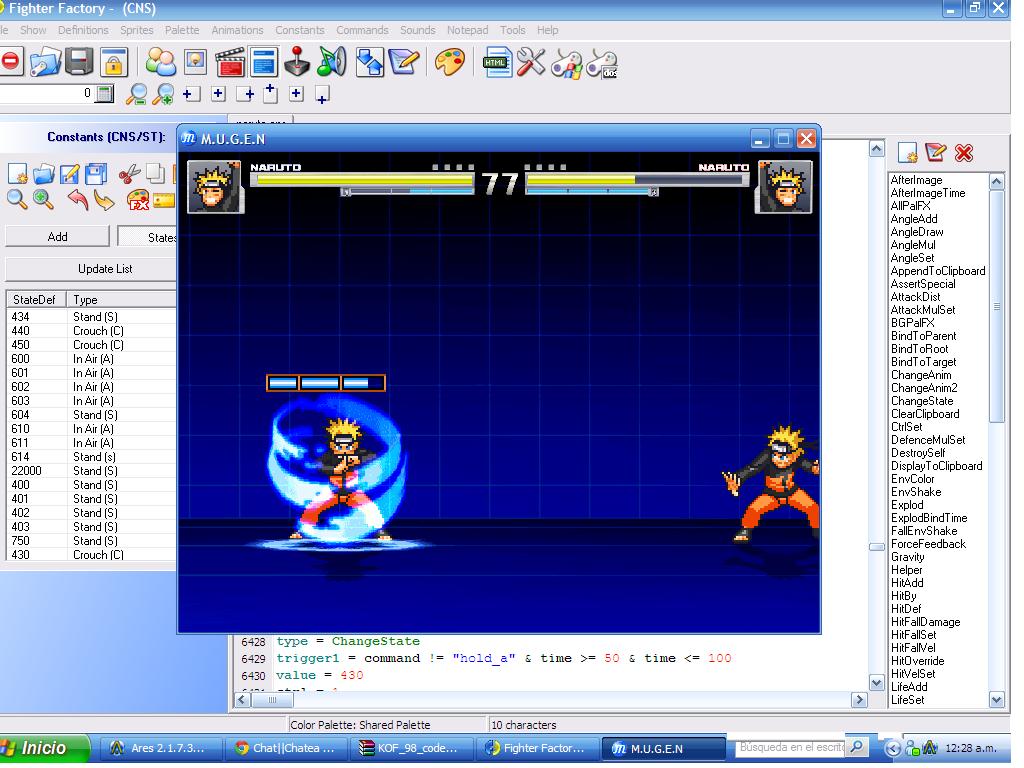This screenshot has width=1024, height=768.
Task: Click scroll-down arrow of controller list
Action: [x=997, y=699]
